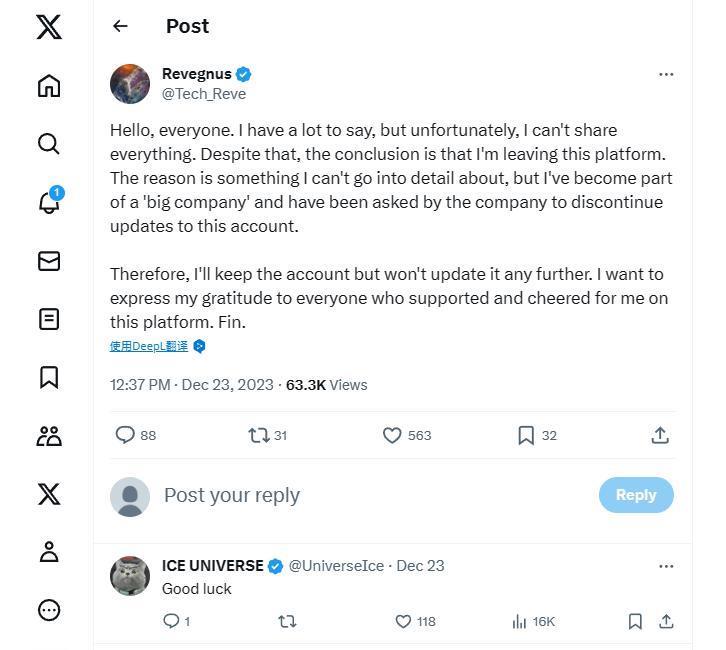This screenshot has width=726, height=650.
Task: Repost the Revegnus post
Action: 258,435
